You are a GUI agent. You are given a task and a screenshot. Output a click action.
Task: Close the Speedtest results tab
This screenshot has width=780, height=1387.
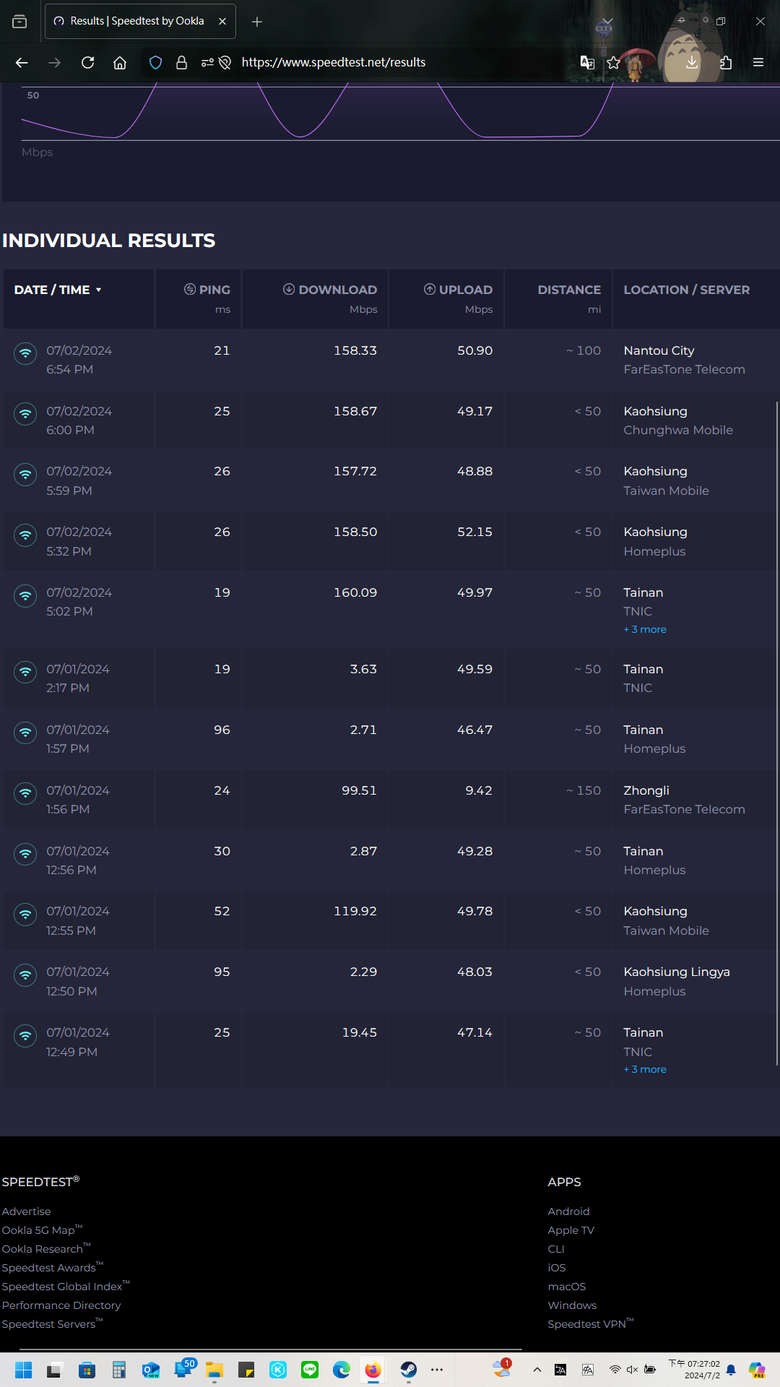pos(221,21)
